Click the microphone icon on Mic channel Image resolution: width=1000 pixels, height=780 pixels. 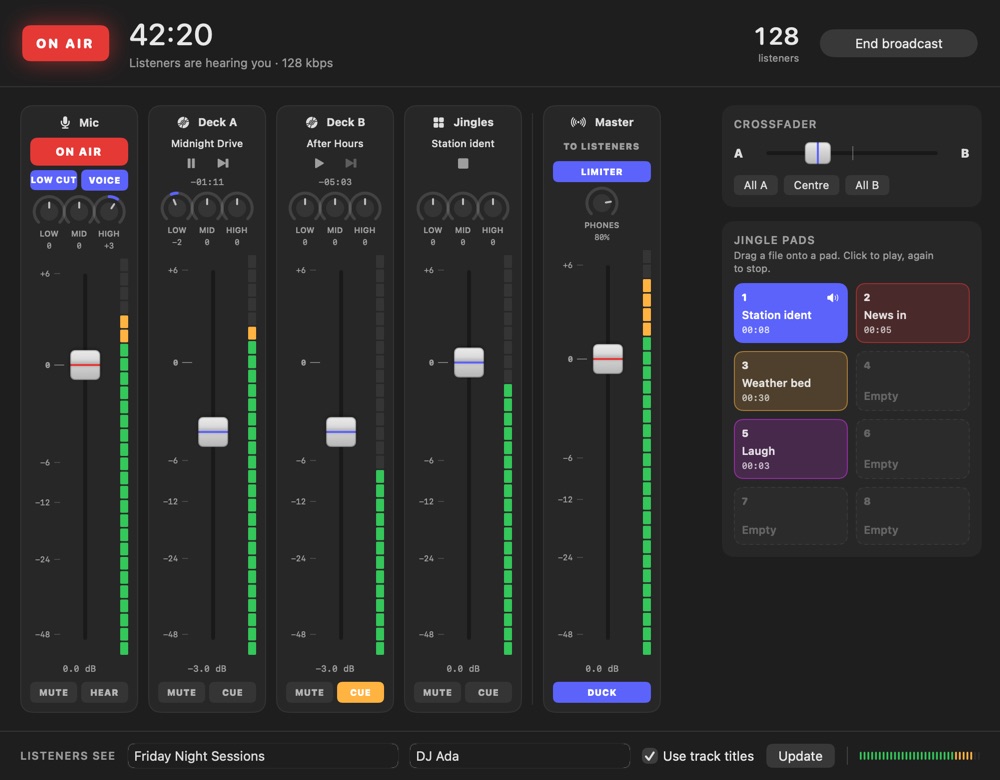pyautogui.click(x=65, y=122)
